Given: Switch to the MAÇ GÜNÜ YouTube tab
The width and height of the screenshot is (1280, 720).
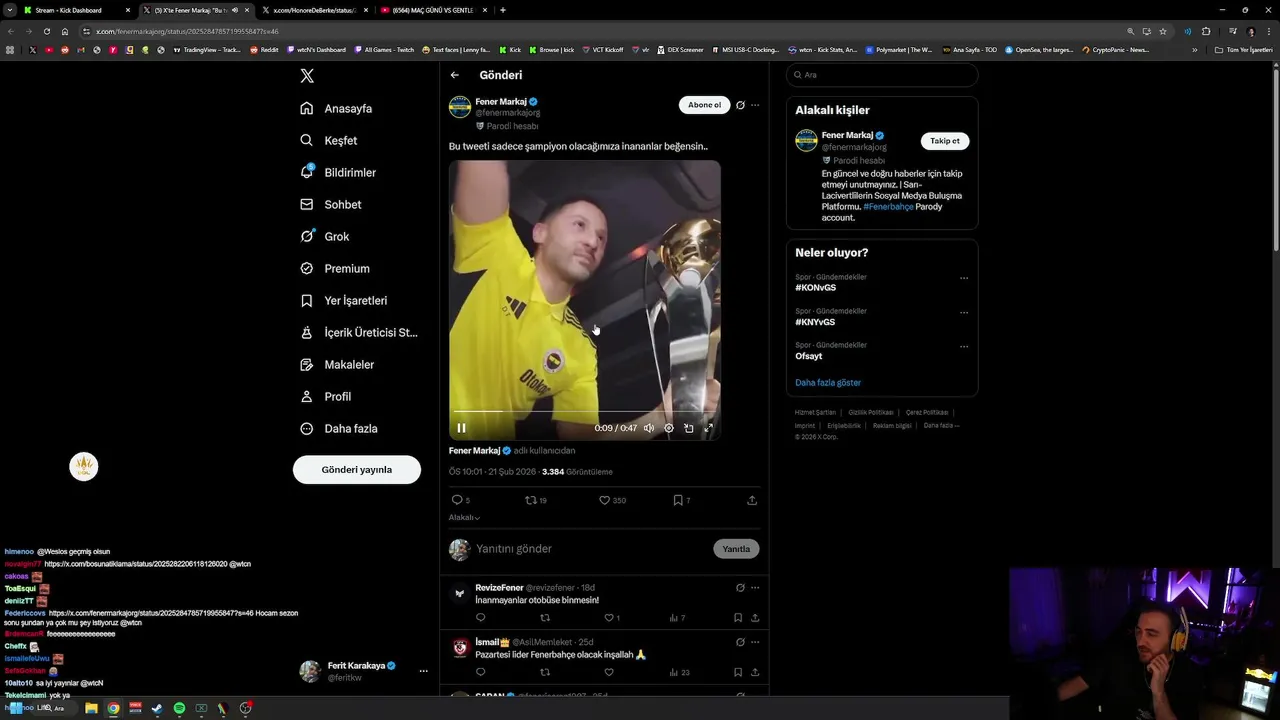Looking at the screenshot, I should click(434, 10).
